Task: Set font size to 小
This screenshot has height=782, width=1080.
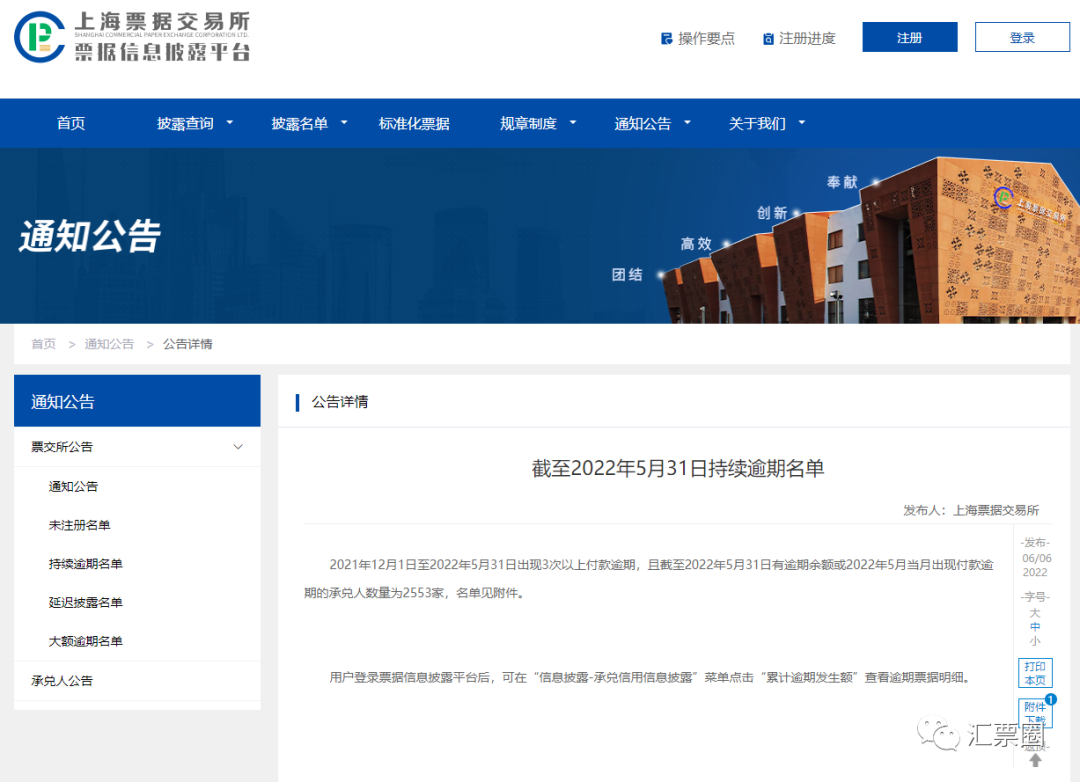Action: pyautogui.click(x=1035, y=641)
